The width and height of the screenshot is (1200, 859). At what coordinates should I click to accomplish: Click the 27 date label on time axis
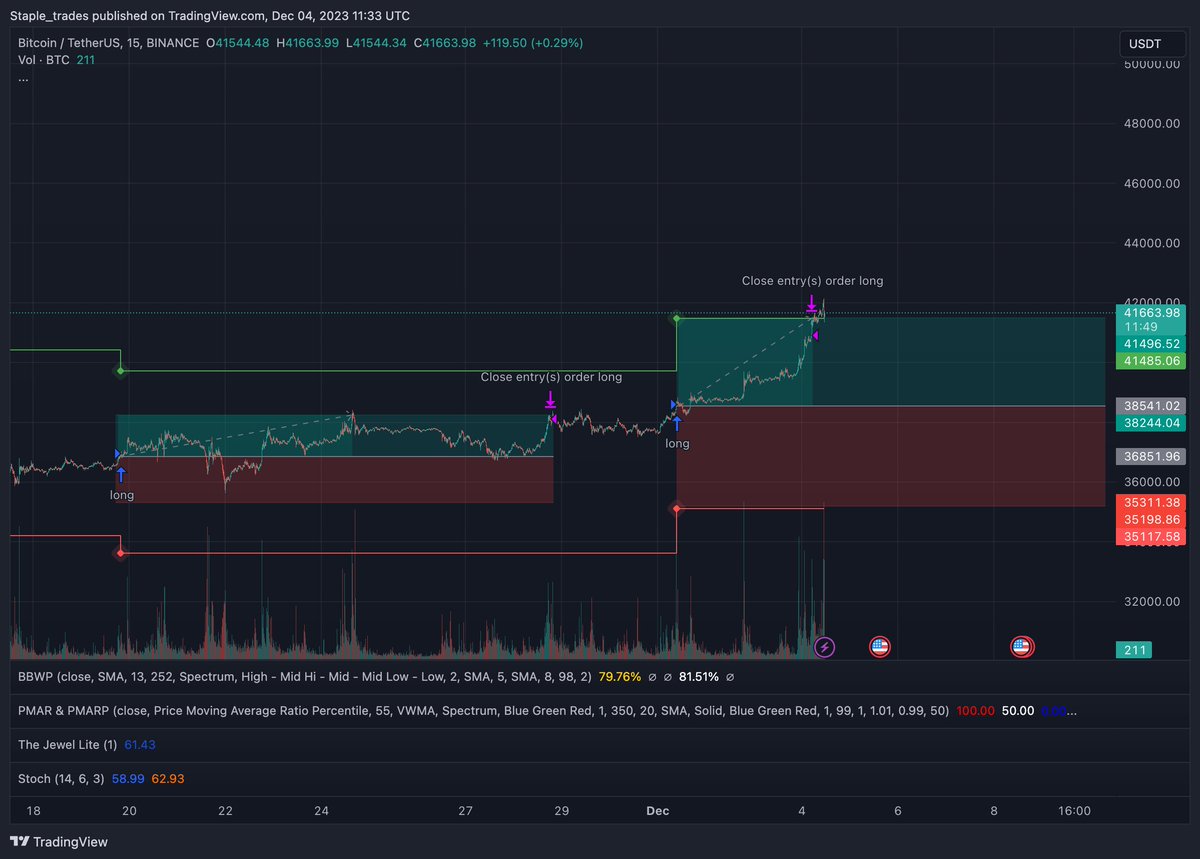tap(465, 811)
